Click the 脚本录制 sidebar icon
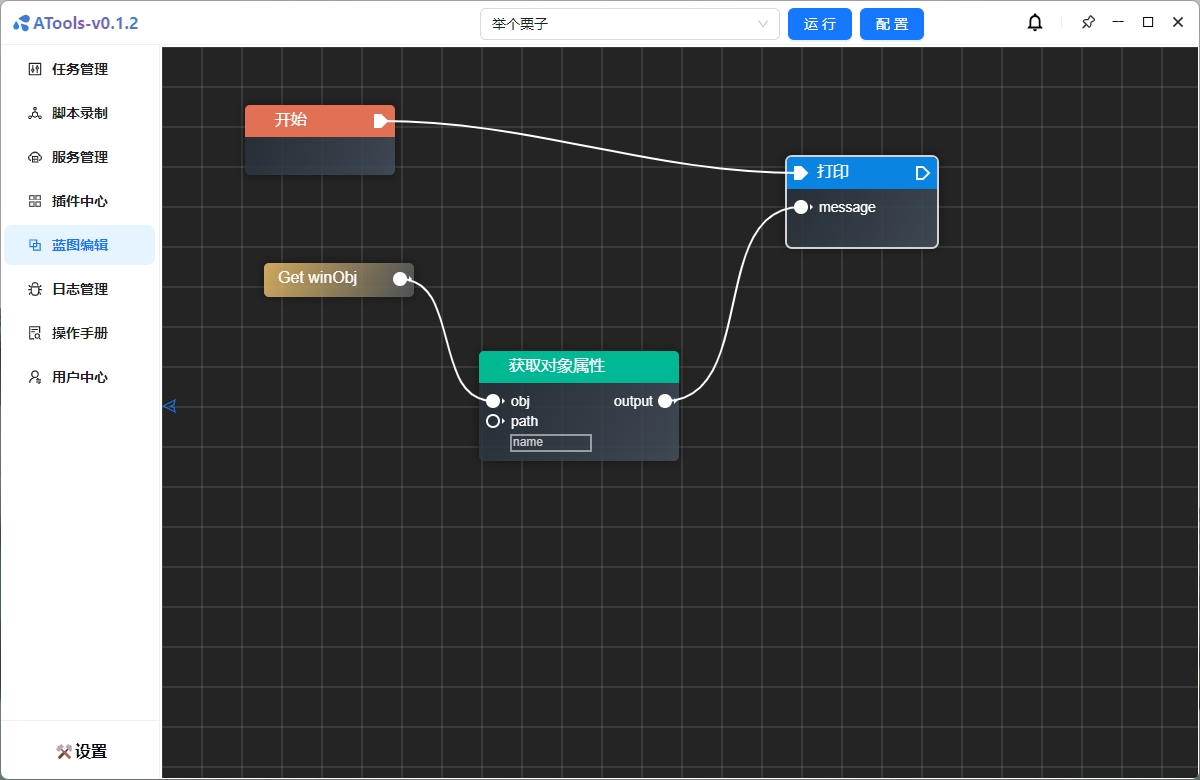Image resolution: width=1200 pixels, height=780 pixels. pyautogui.click(x=35, y=114)
